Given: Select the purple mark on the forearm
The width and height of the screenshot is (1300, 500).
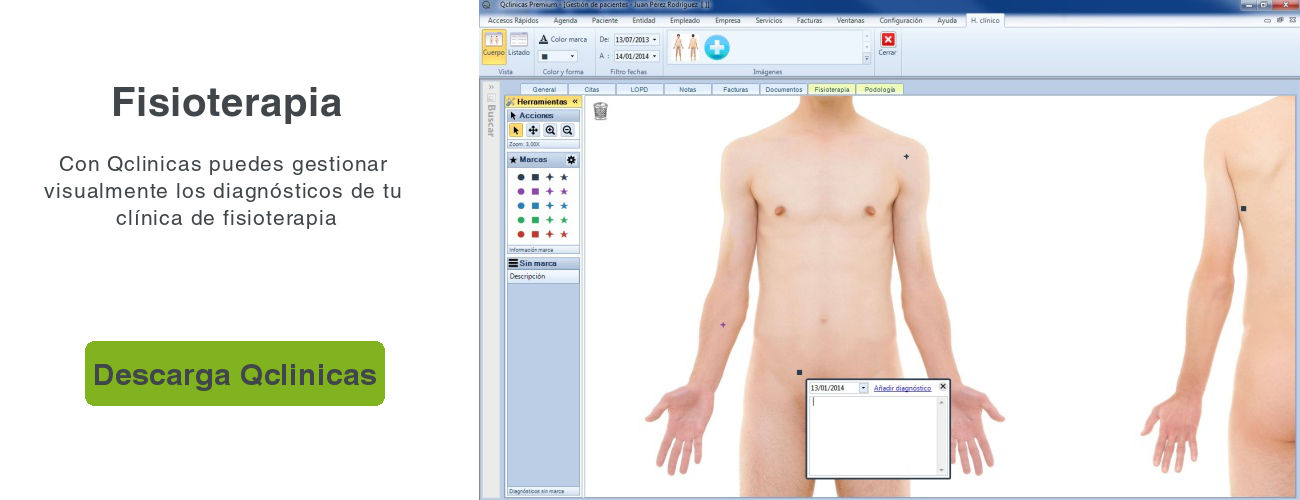Looking at the screenshot, I should (x=723, y=325).
